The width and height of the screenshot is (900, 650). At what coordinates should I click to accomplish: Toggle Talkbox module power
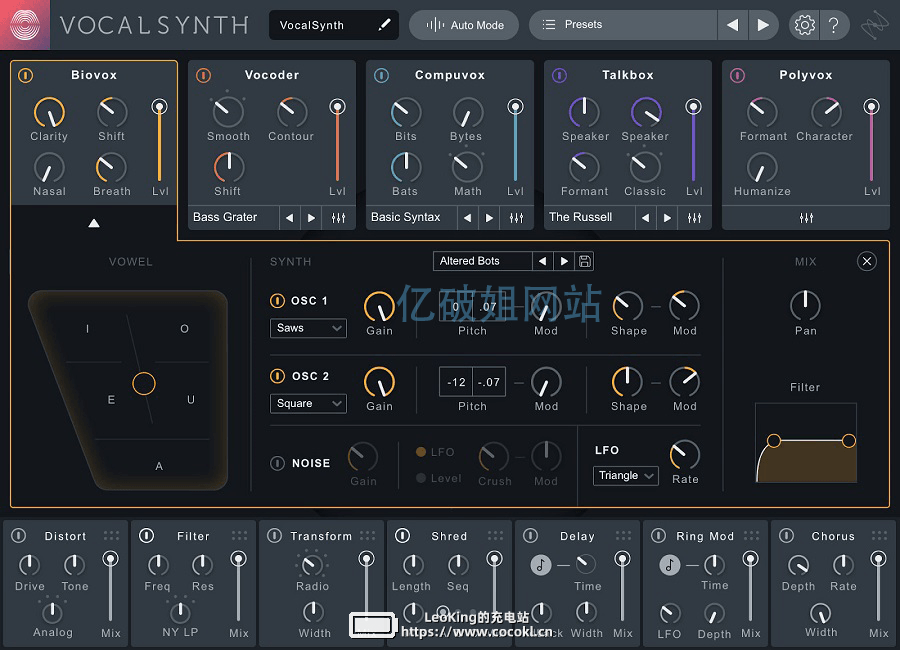[559, 75]
